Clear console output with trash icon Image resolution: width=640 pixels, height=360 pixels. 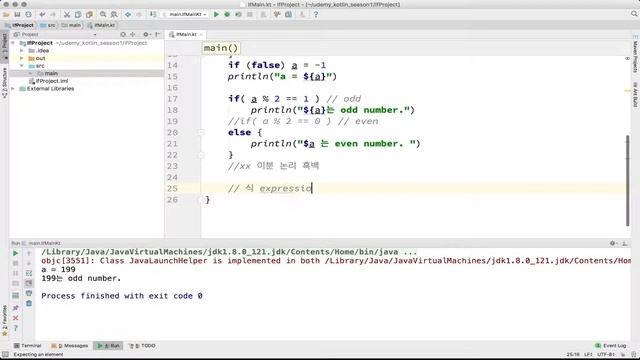click(29, 303)
